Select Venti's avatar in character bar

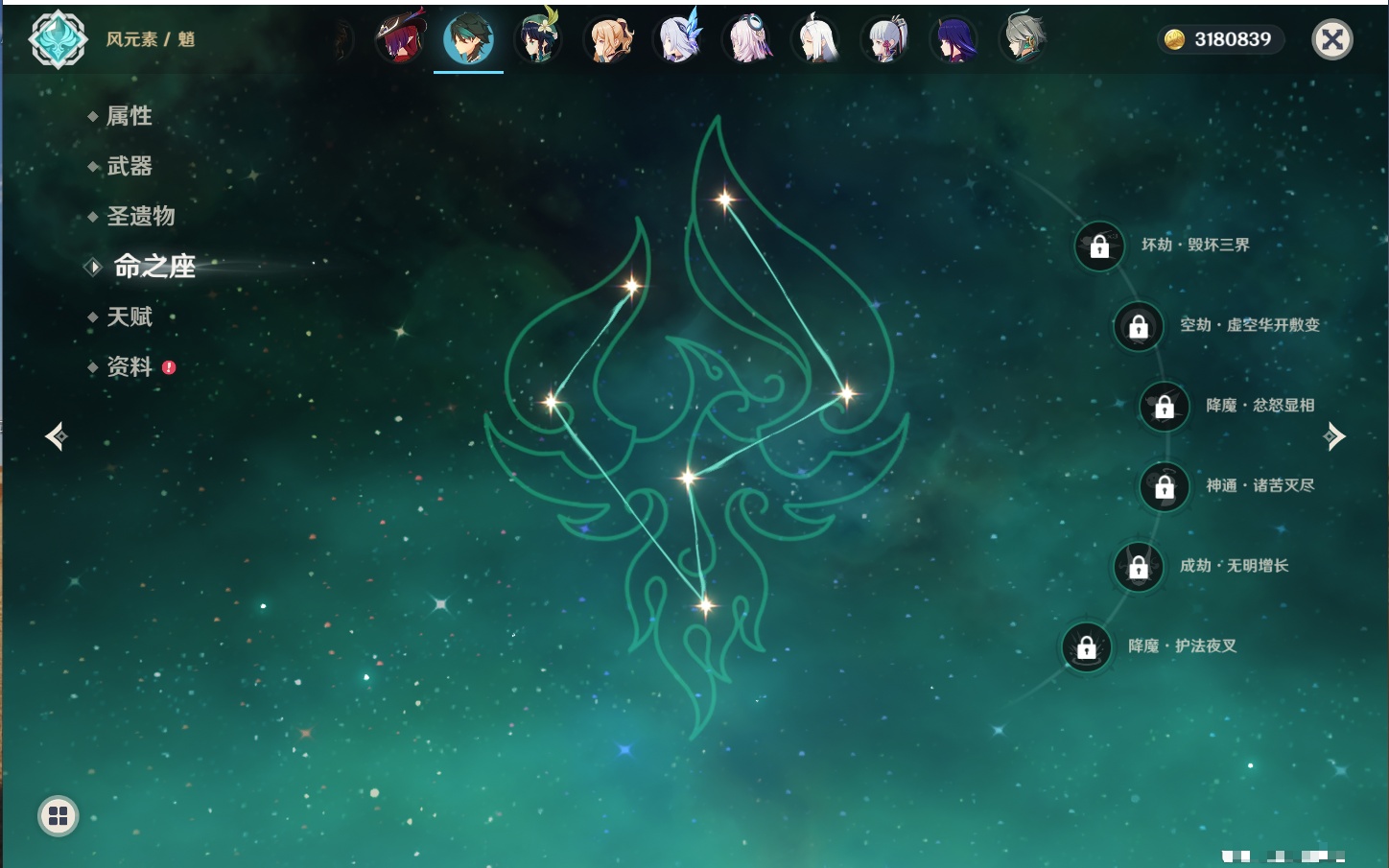tap(538, 38)
